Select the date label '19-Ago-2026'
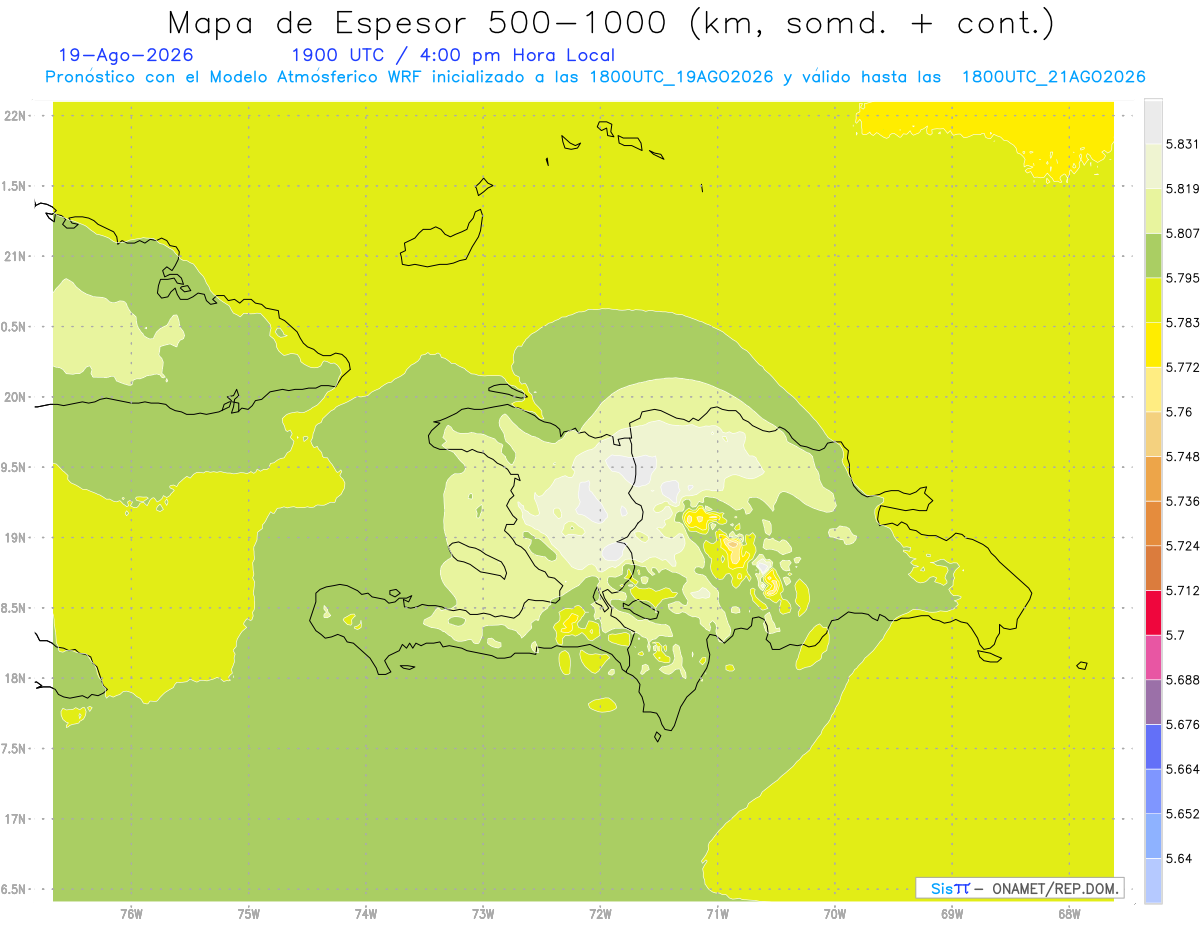Screen dimensions: 1200x927 coord(126,55)
